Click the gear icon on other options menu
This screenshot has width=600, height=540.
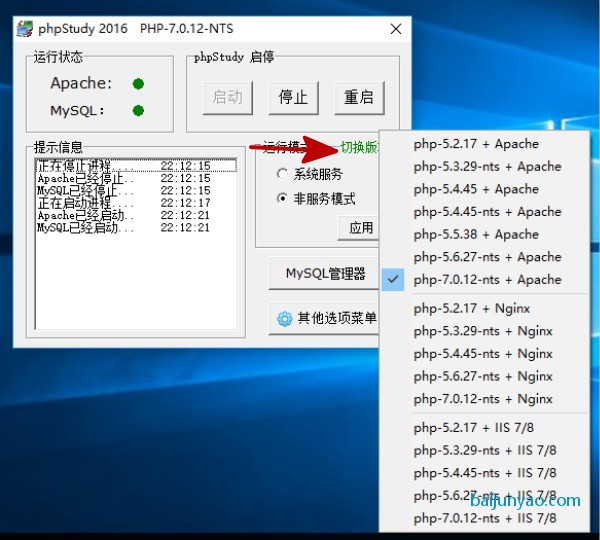(x=284, y=319)
